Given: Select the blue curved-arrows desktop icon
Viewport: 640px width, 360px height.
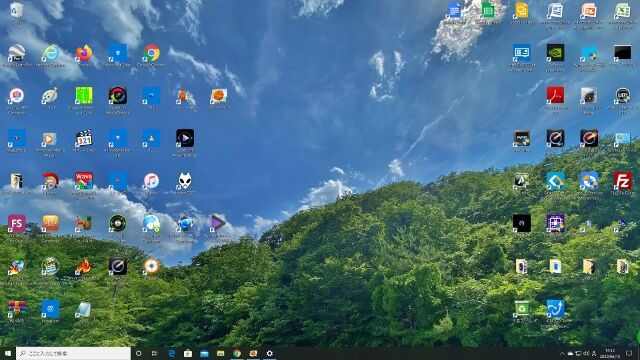Looking at the screenshot, I should (556, 309).
